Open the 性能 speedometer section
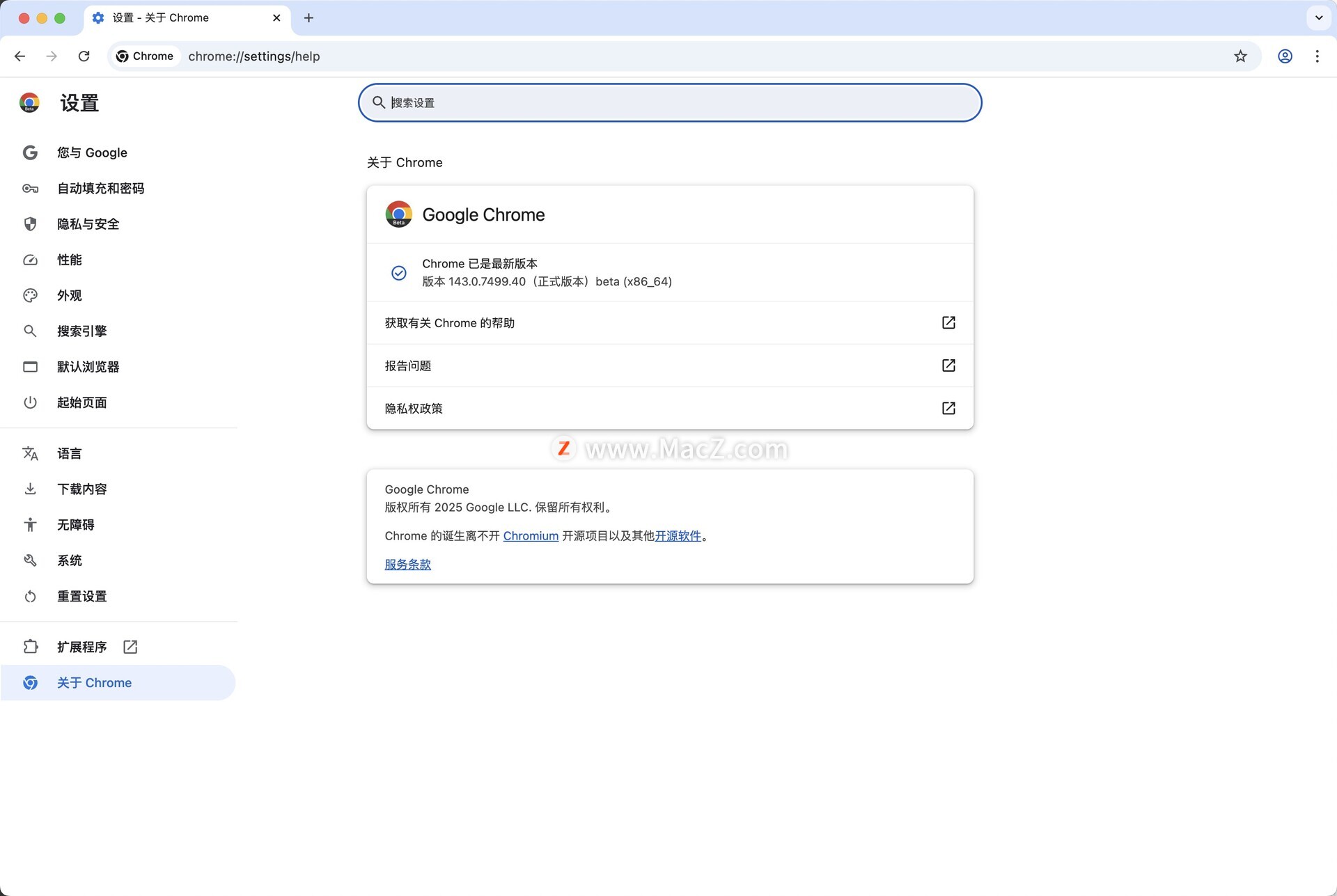The height and width of the screenshot is (896, 1337). [x=69, y=260]
